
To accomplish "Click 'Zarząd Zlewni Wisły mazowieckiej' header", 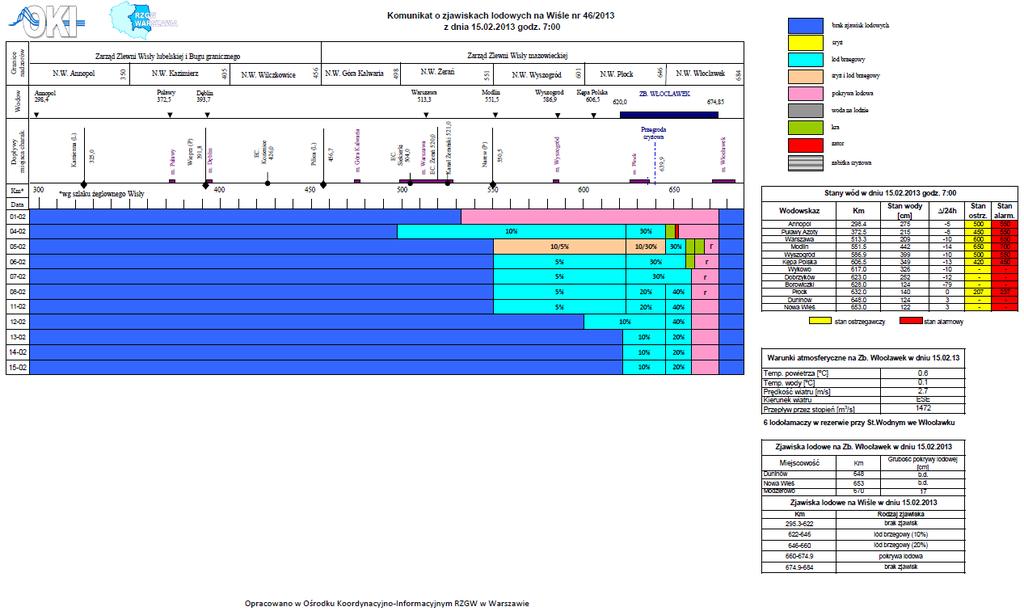I will click(517, 55).
